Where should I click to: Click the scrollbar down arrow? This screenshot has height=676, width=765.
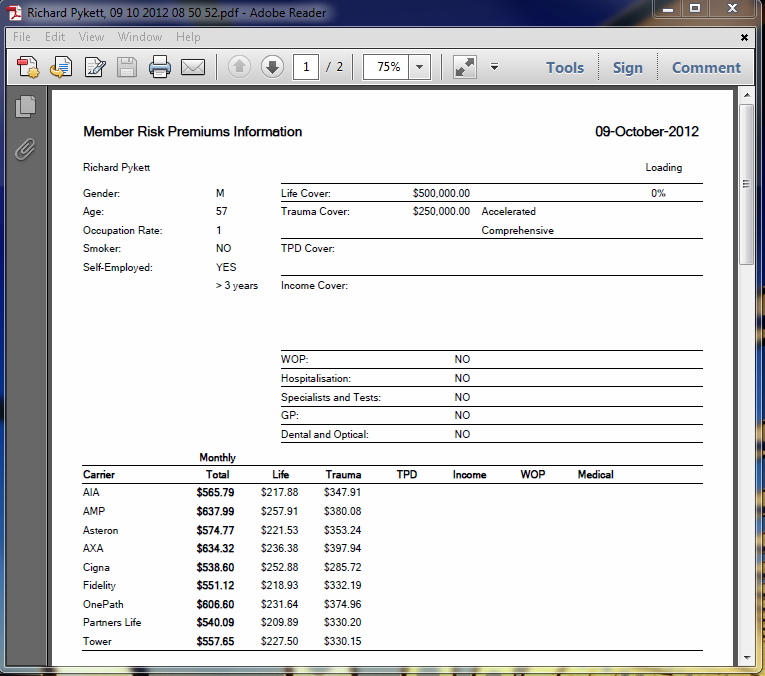[746, 657]
